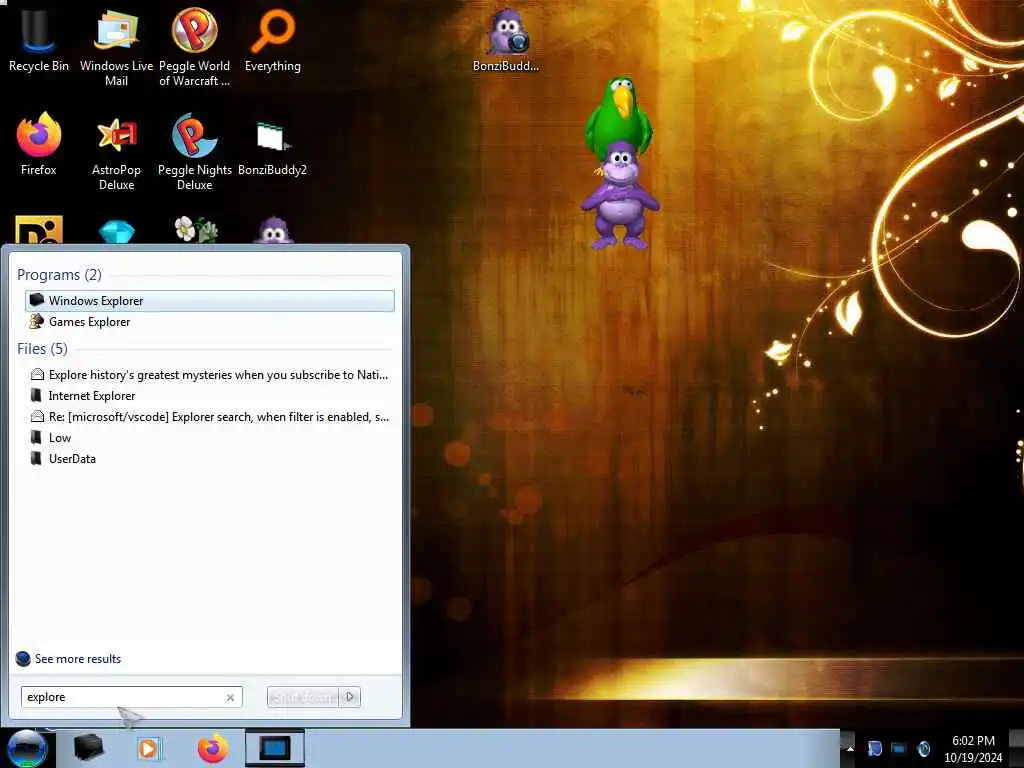Click the UserData result folder icon

tap(37, 458)
